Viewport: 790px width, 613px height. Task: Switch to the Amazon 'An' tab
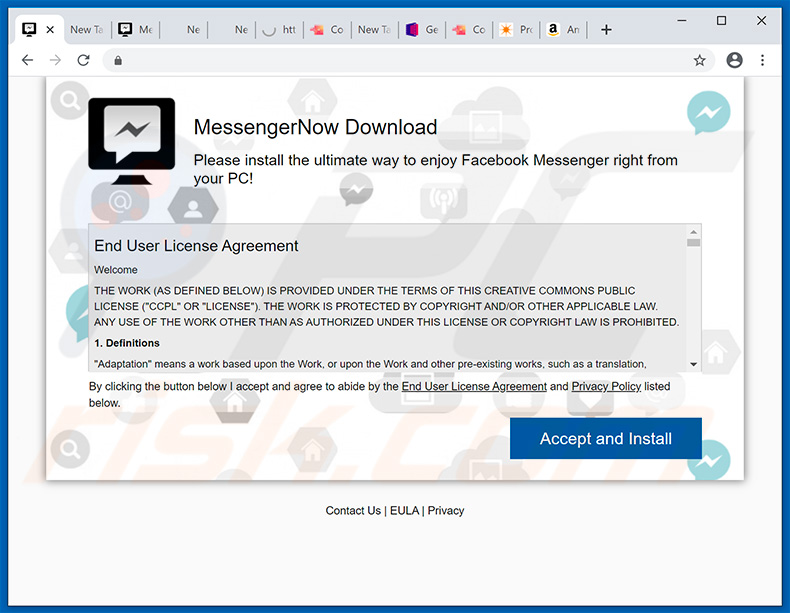pos(563,30)
